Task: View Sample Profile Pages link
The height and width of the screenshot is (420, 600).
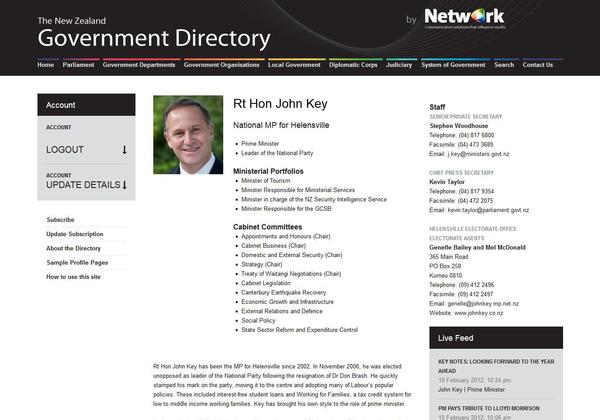Action: 77,262
